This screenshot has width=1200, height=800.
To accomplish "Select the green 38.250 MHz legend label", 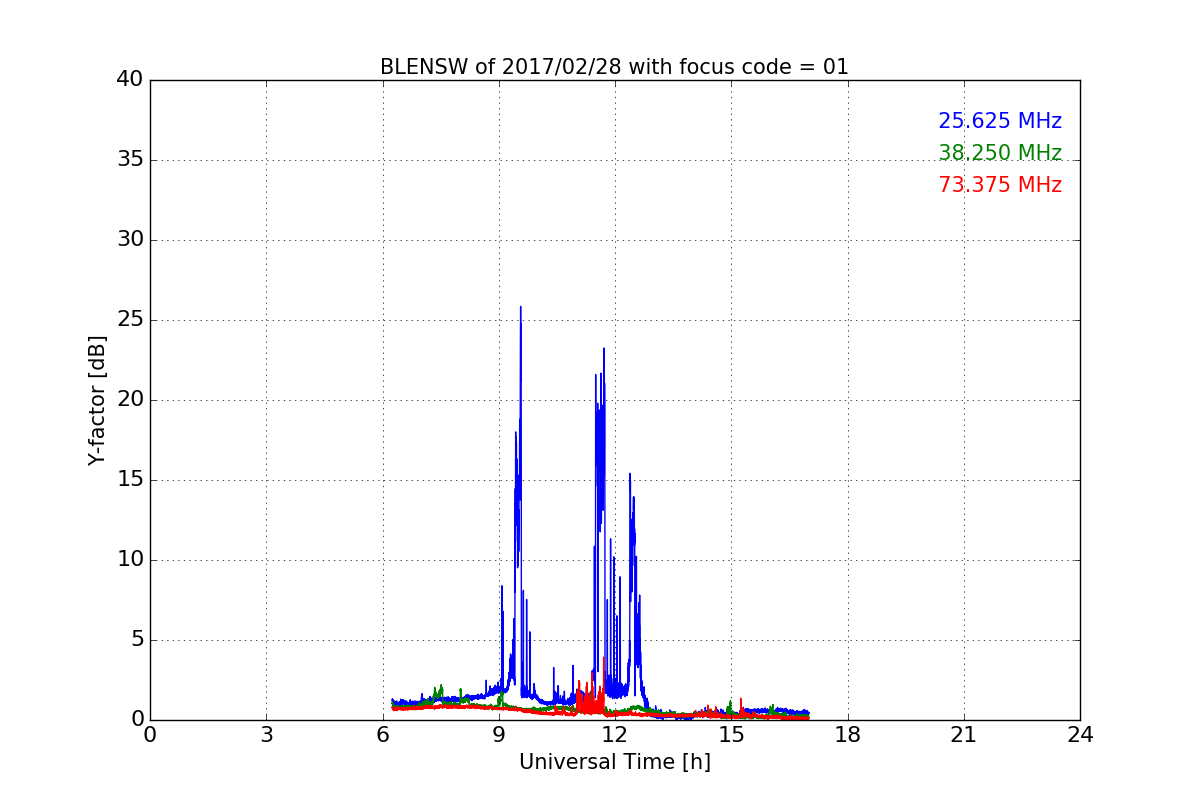I will click(1000, 153).
